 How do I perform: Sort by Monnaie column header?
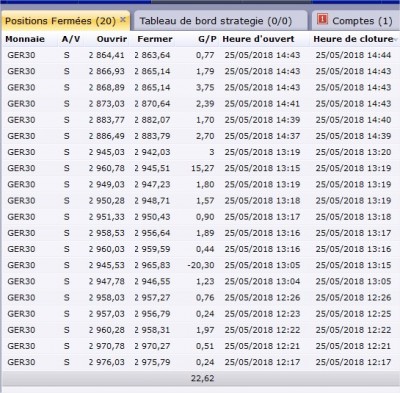point(25,39)
